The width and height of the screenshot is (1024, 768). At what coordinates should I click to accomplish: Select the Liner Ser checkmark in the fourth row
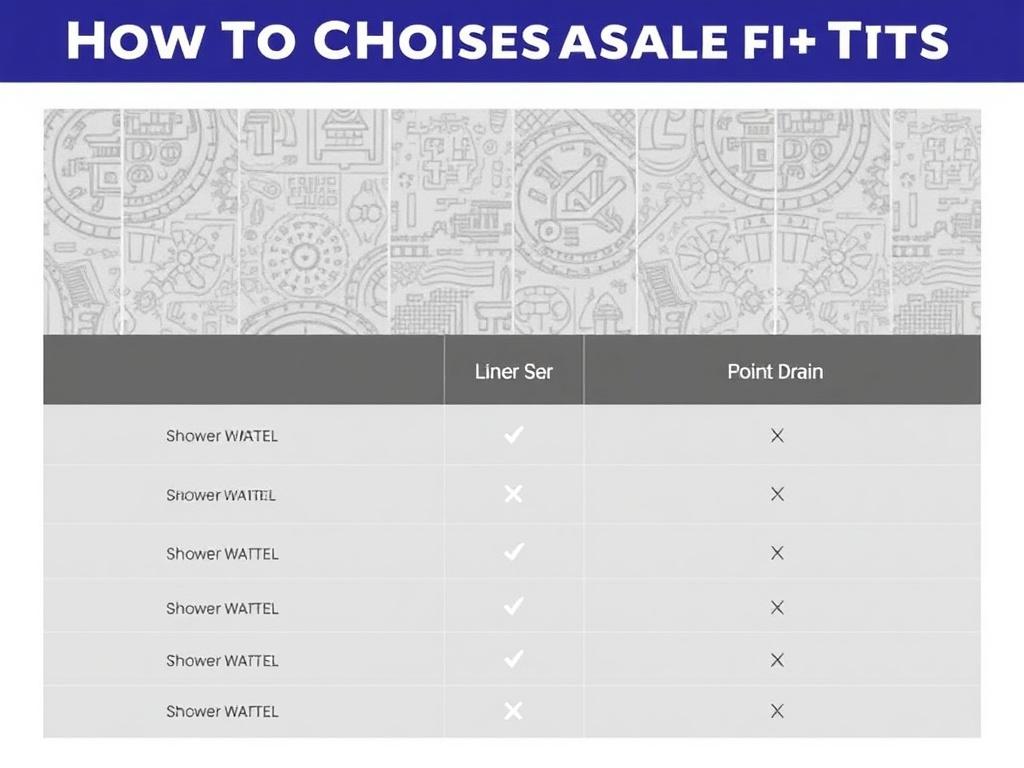pos(514,607)
